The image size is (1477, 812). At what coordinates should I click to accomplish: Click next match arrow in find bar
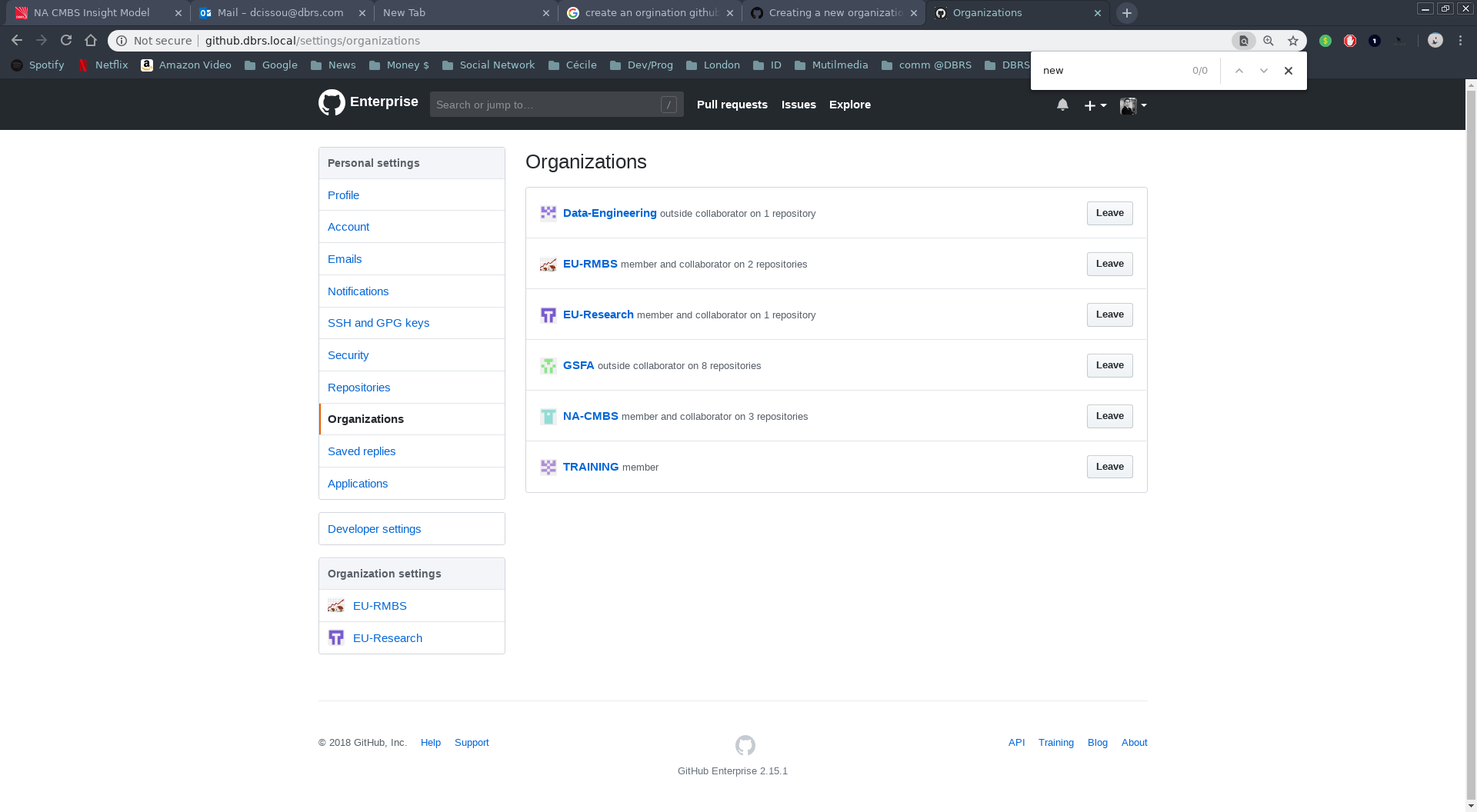coord(1263,71)
